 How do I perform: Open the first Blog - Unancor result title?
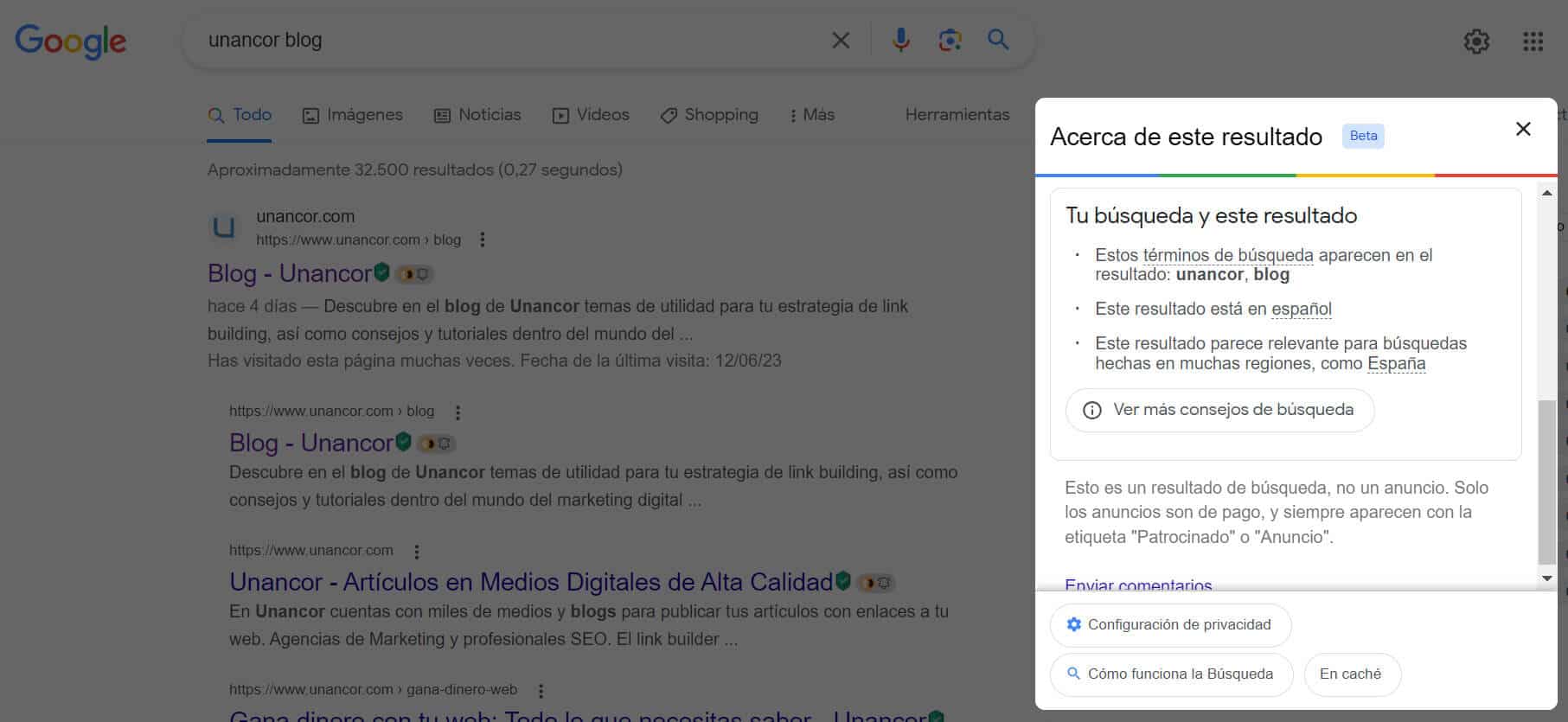click(290, 273)
